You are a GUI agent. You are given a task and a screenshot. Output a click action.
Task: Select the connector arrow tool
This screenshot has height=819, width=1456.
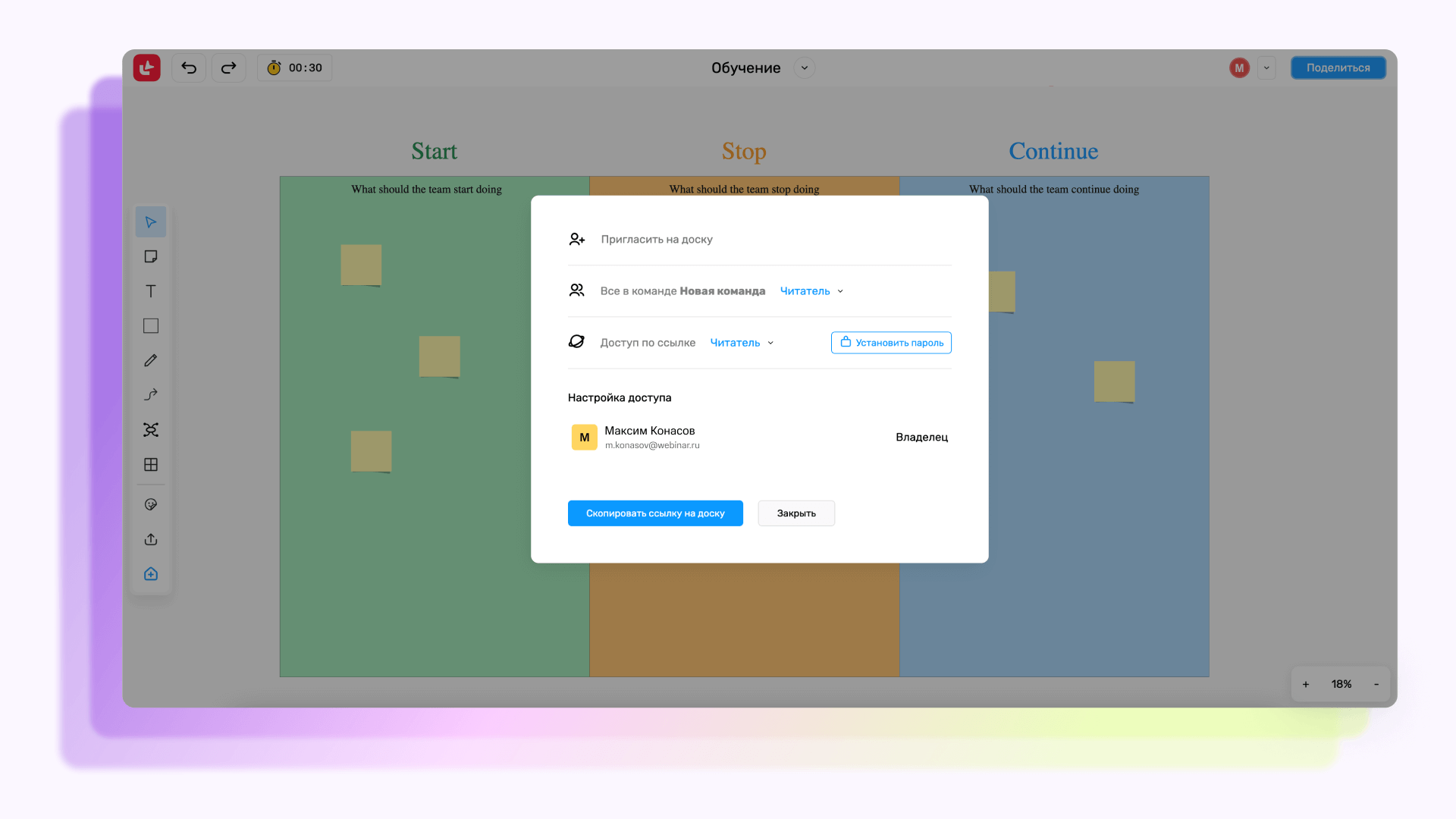151,395
